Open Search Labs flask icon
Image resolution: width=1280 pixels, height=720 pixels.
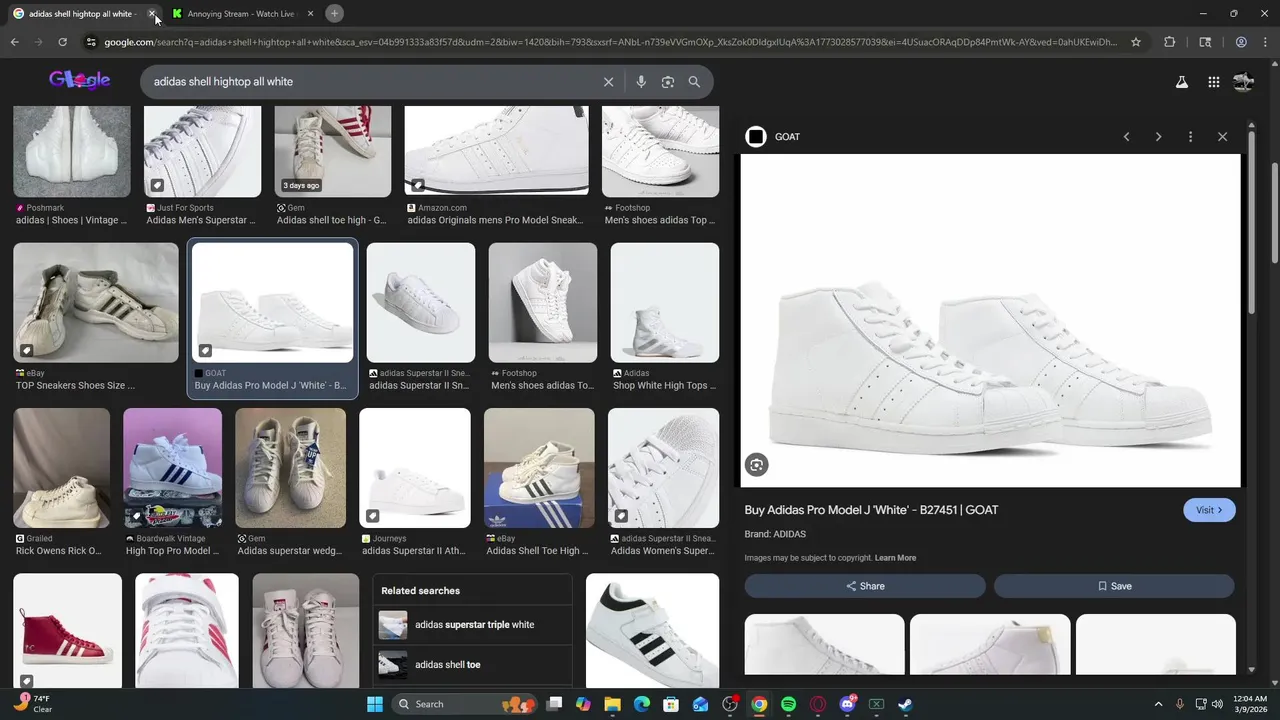(1181, 82)
